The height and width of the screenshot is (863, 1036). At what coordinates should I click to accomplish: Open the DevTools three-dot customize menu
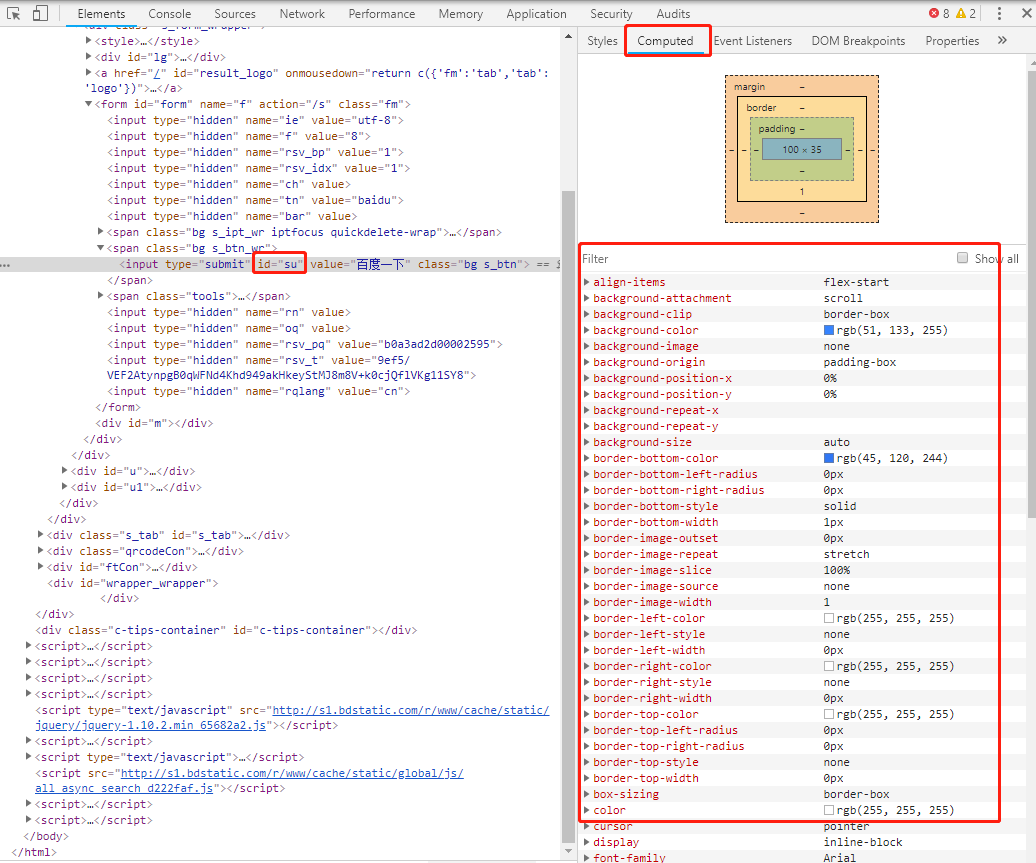[x=999, y=13]
